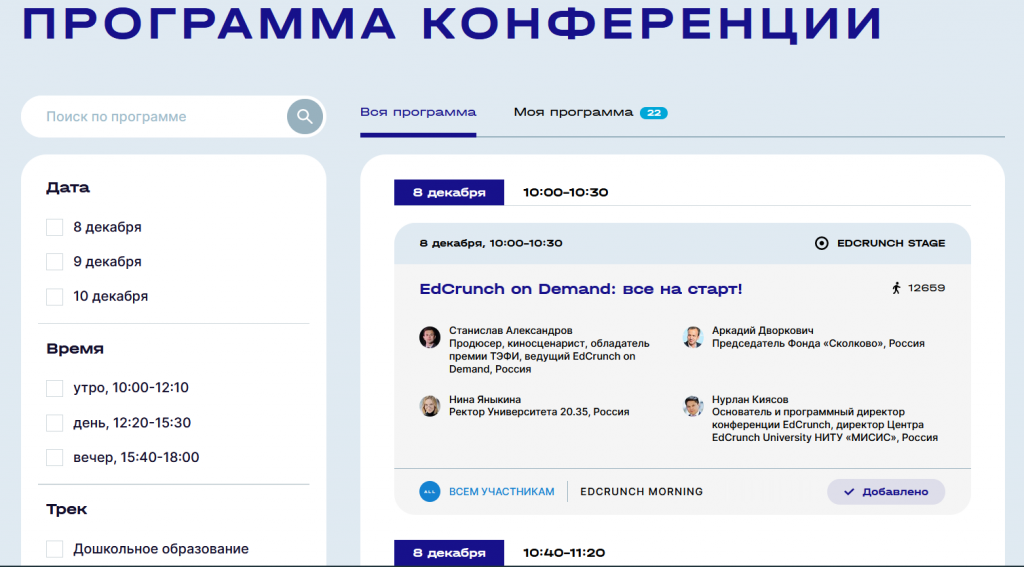This screenshot has width=1024, height=567.
Task: Click the 'Дата' filter heading
Action: [68, 188]
